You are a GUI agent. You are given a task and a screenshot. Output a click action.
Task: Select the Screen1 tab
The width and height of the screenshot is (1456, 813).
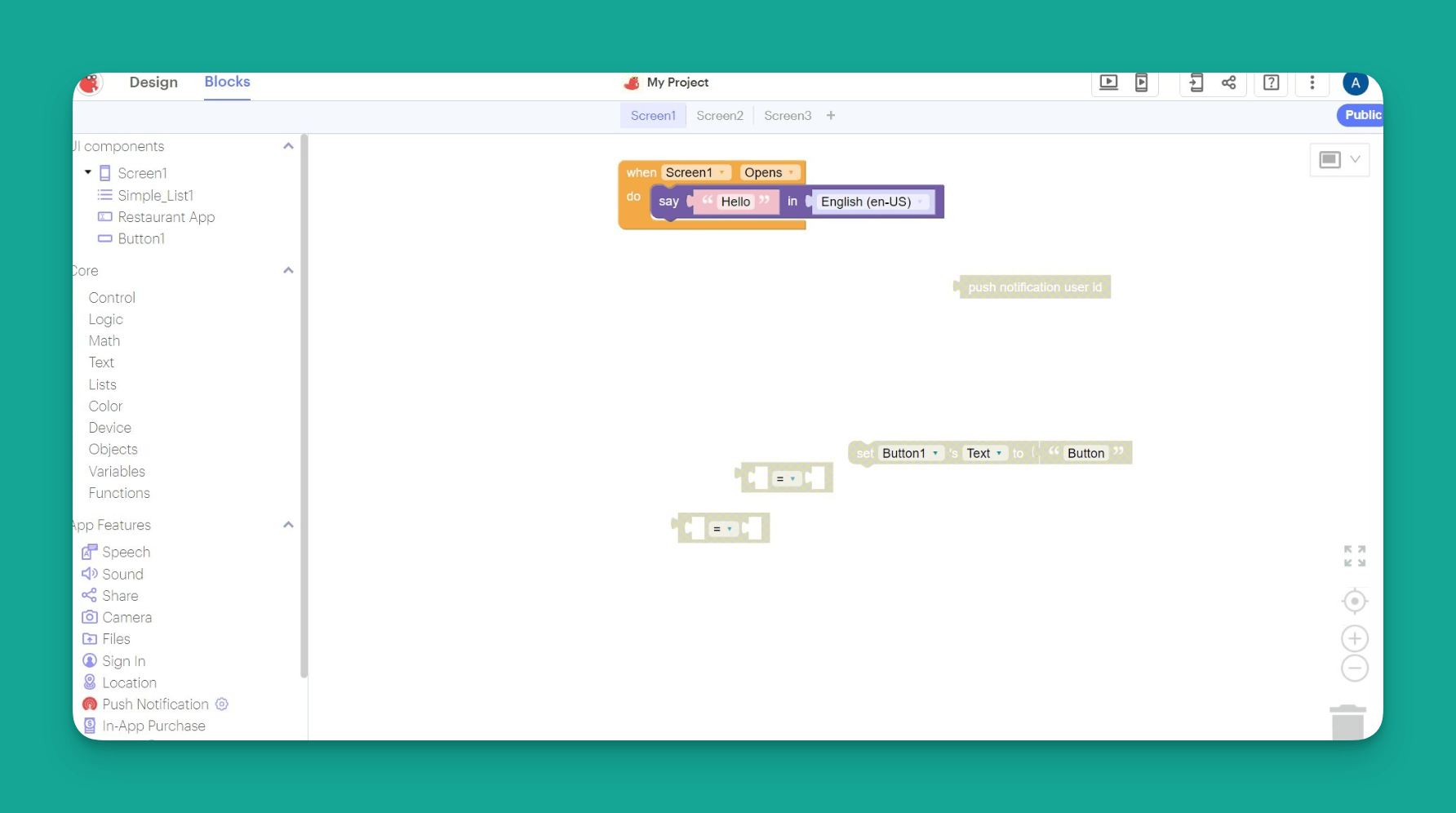653,115
